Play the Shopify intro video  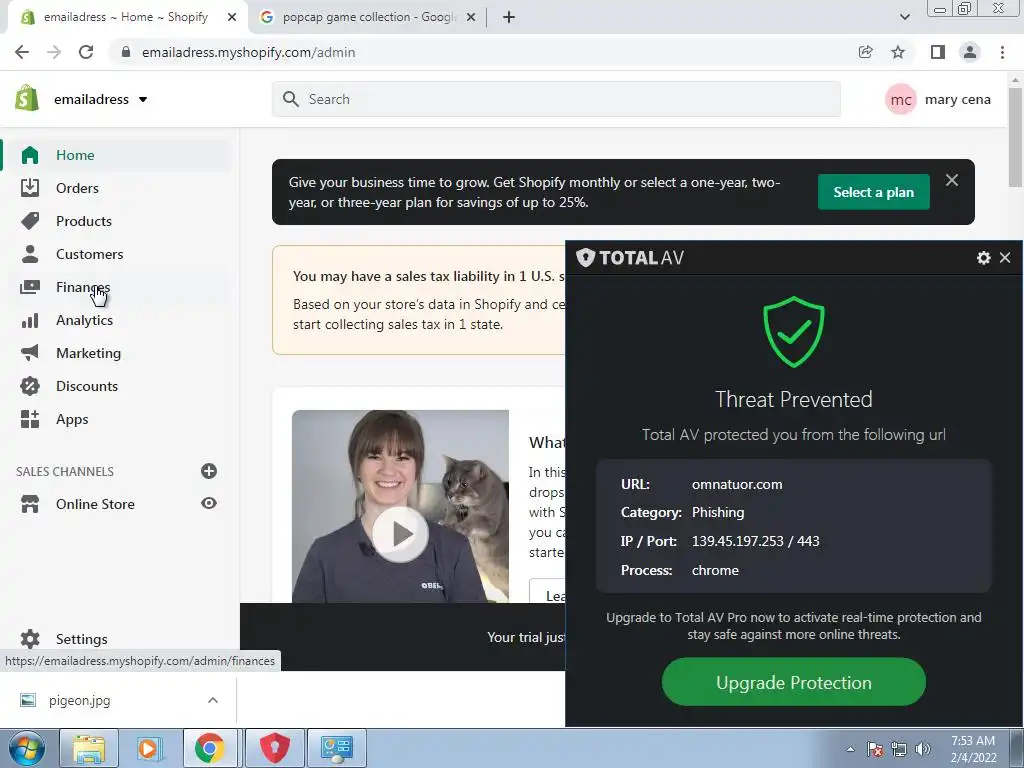[x=400, y=534]
